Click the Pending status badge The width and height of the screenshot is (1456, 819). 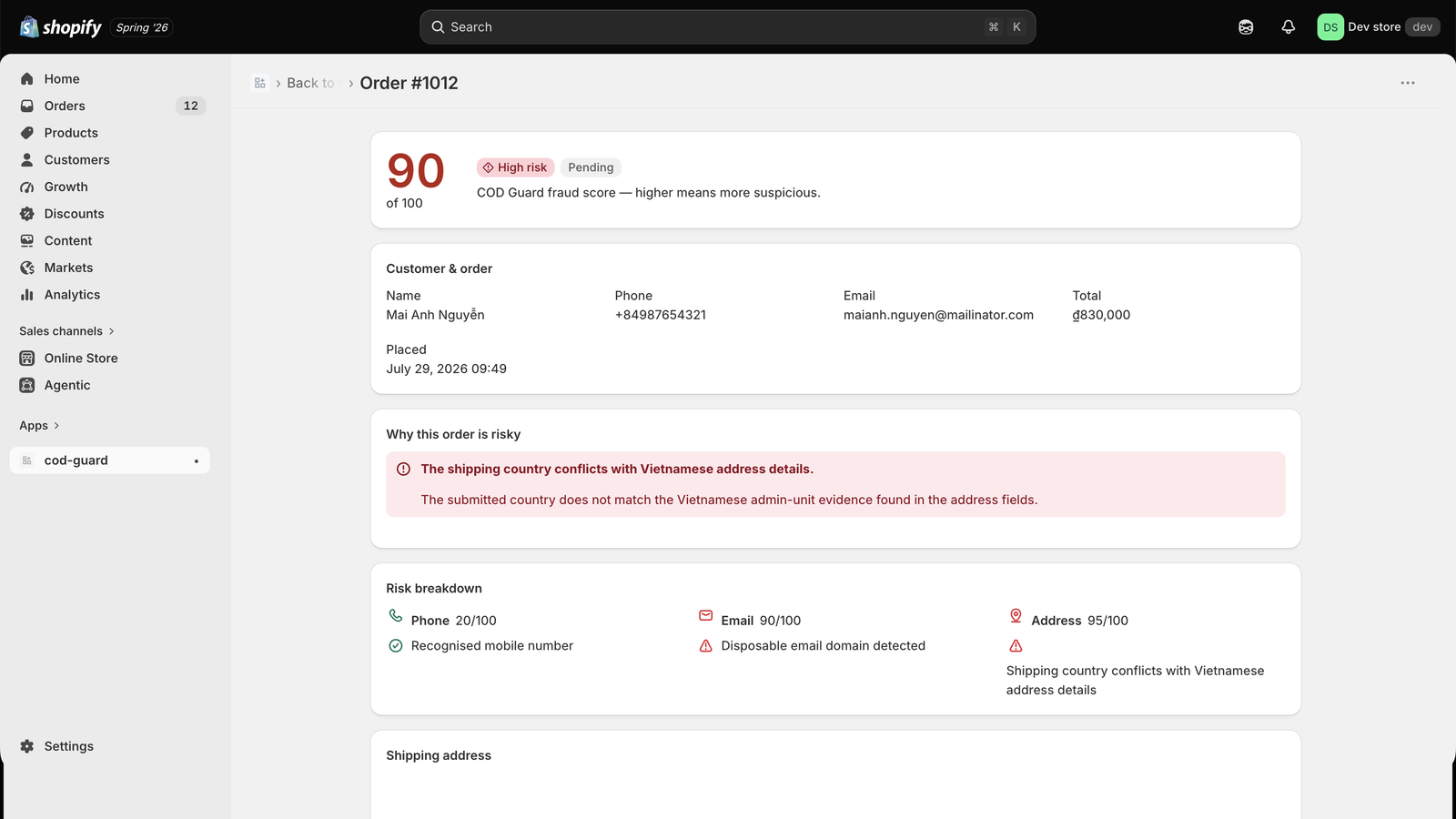[x=591, y=167]
